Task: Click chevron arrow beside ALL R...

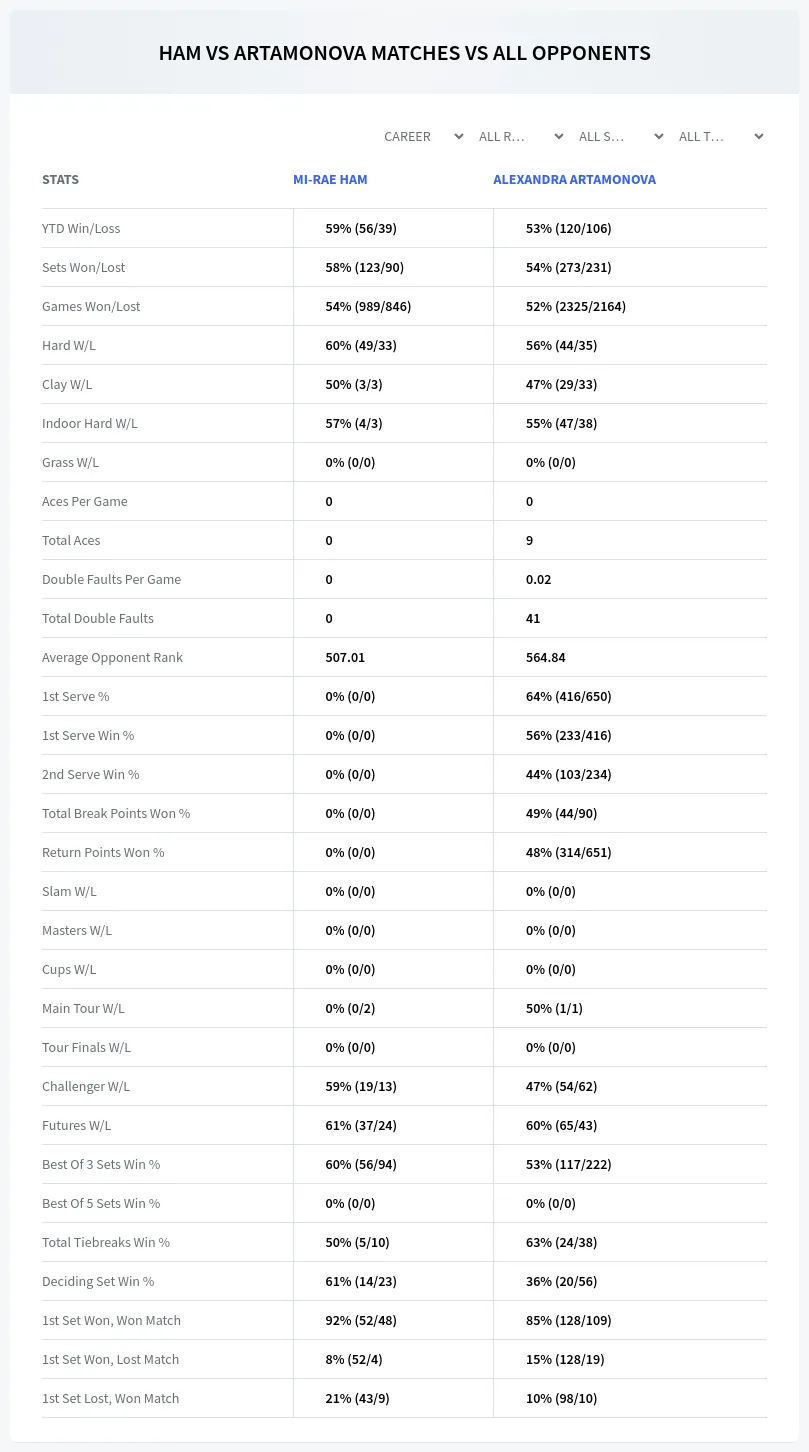Action: pyautogui.click(x=559, y=136)
